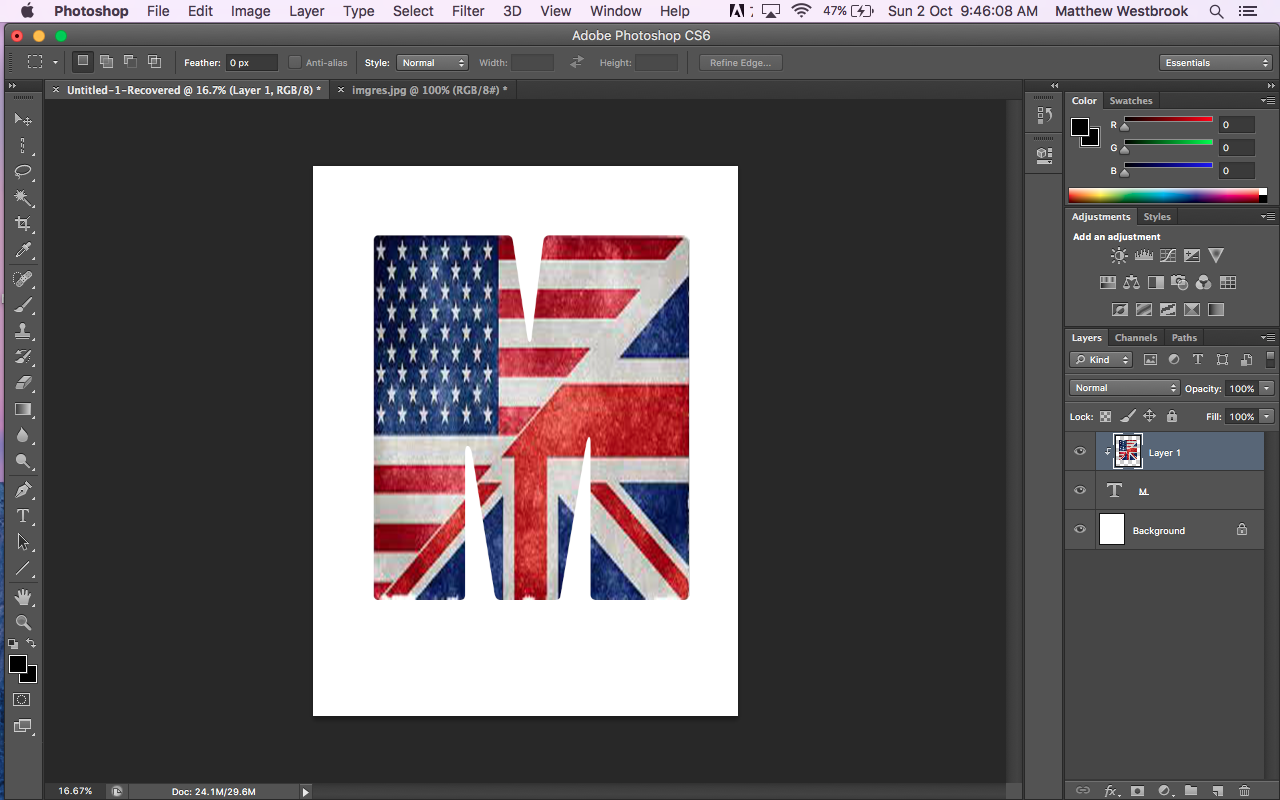Open the layer blending mode dropdown
This screenshot has height=800, width=1280.
click(x=1124, y=388)
